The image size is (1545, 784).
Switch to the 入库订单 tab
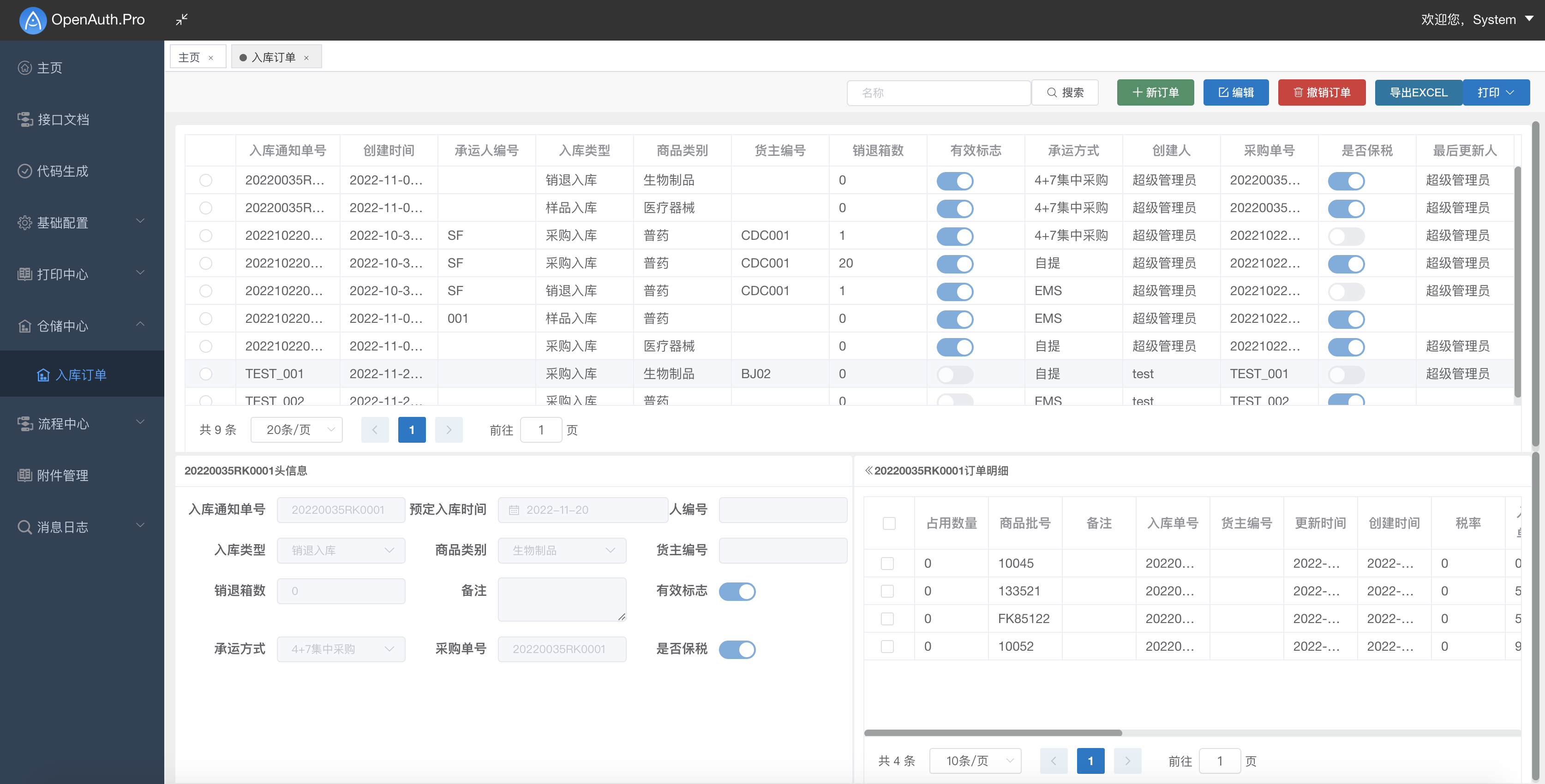pyautogui.click(x=274, y=58)
